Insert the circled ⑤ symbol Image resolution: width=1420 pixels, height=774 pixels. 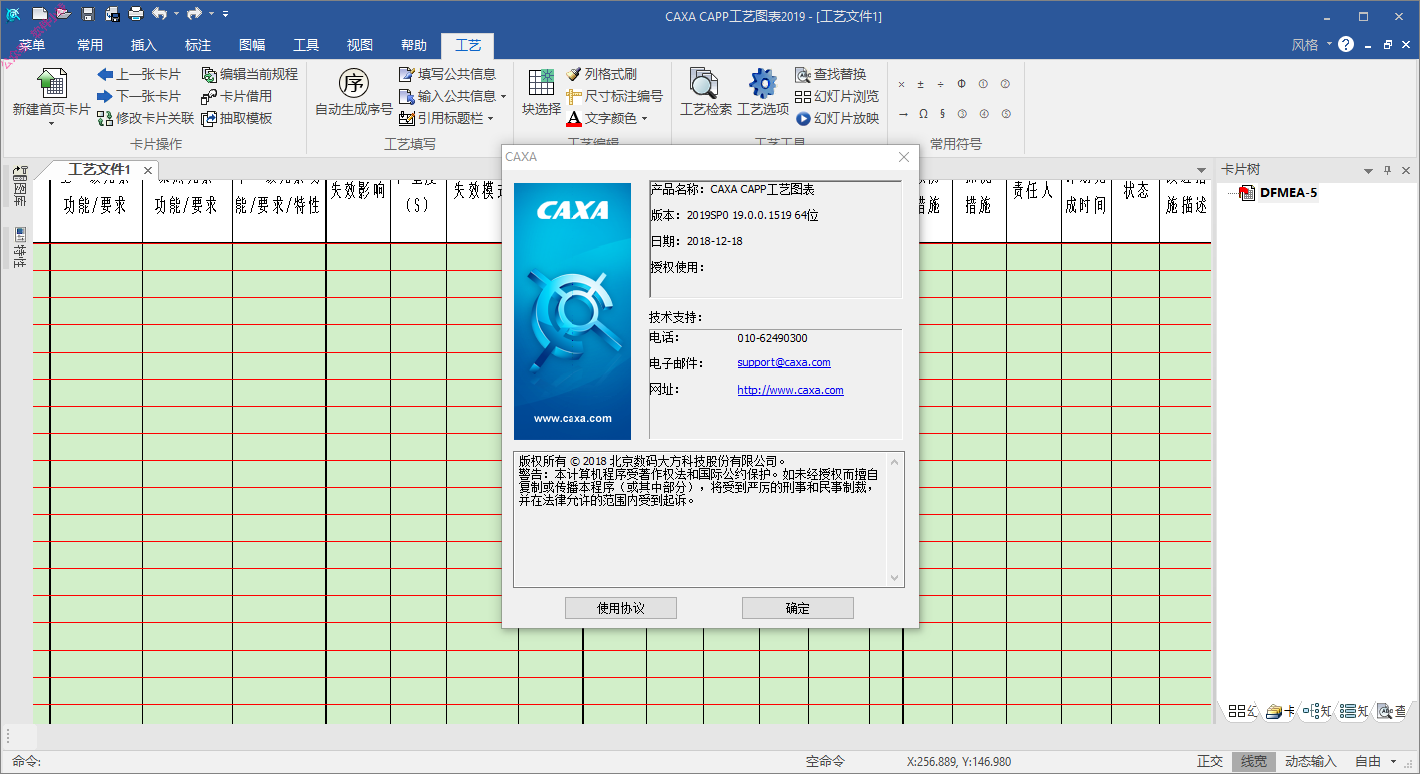click(x=1005, y=114)
